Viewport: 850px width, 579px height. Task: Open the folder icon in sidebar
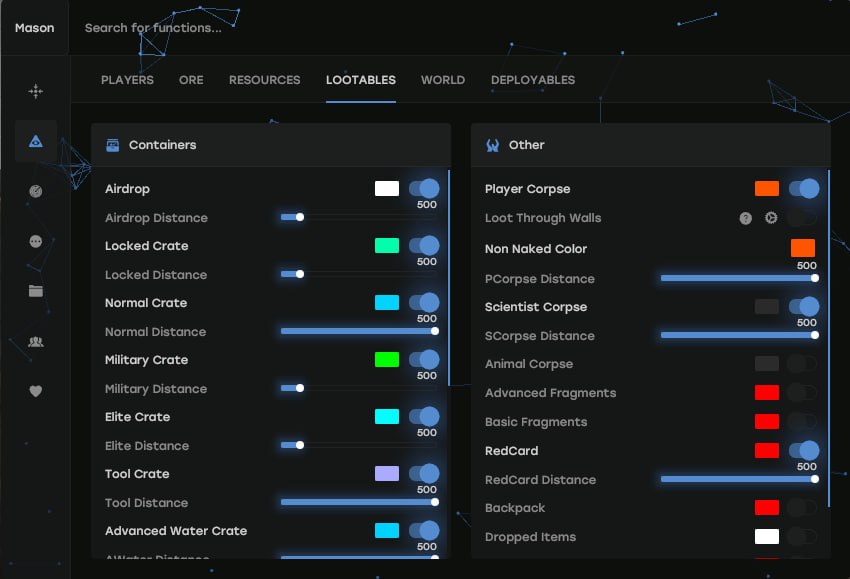coord(36,291)
